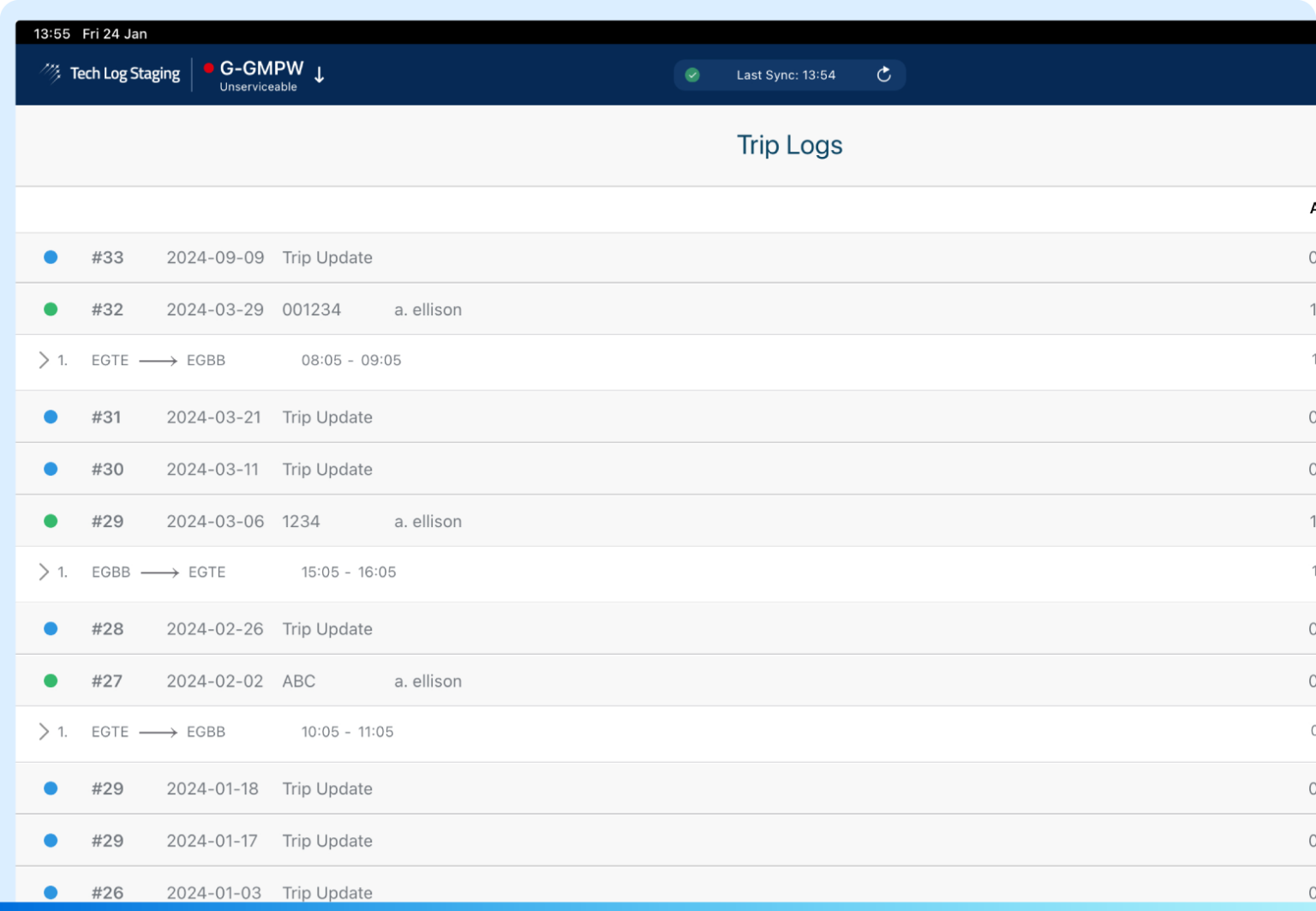Expand the EGBB to EGTE flight leg
This screenshot has height=911, width=1316.
pos(44,572)
